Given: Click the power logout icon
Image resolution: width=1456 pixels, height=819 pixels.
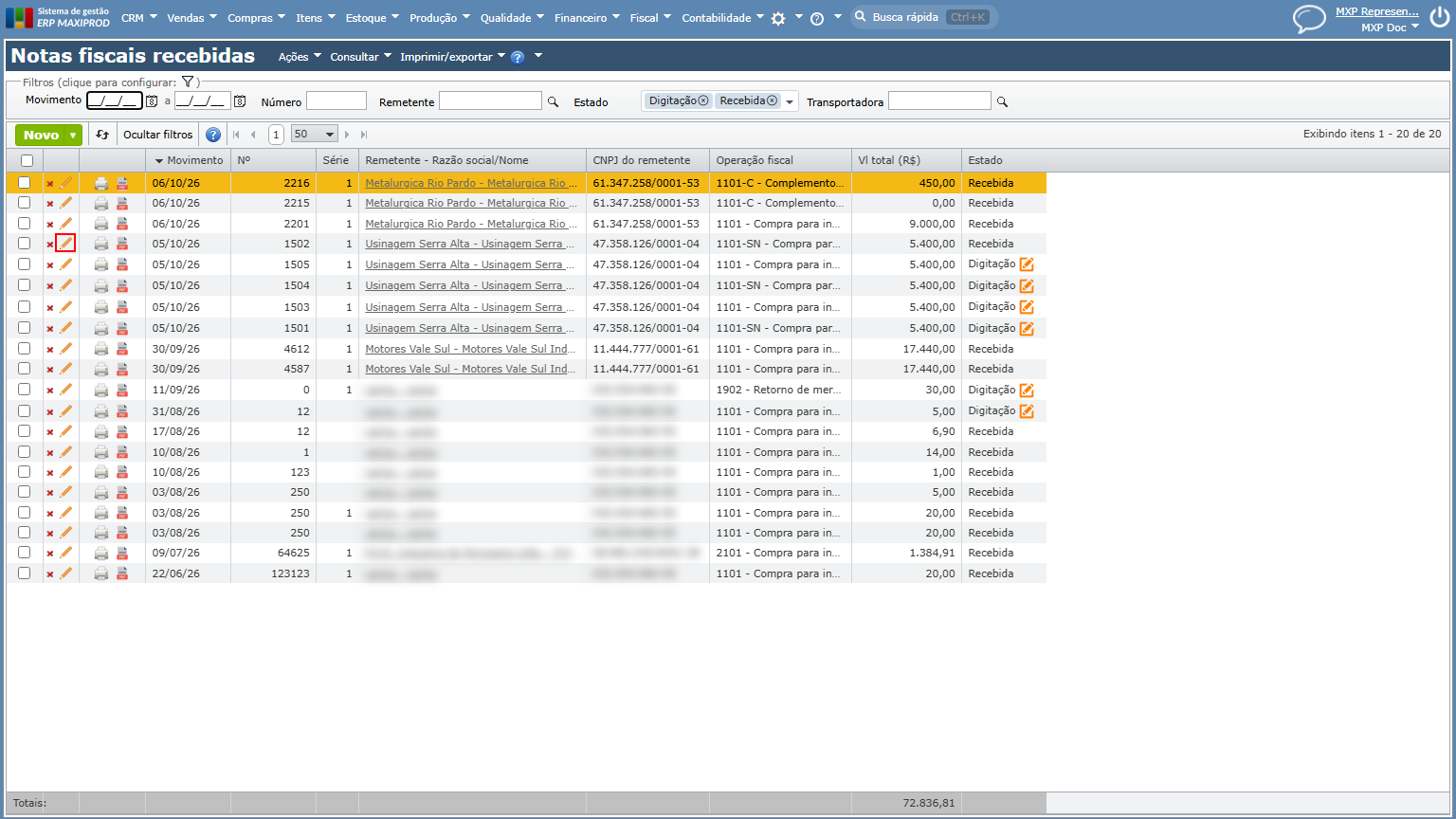Looking at the screenshot, I should (1439, 18).
